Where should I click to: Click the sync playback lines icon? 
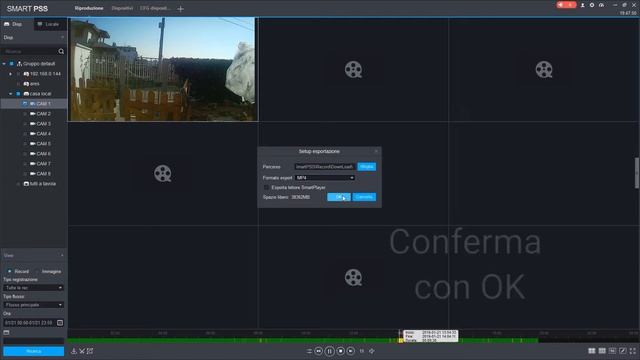click(309, 351)
